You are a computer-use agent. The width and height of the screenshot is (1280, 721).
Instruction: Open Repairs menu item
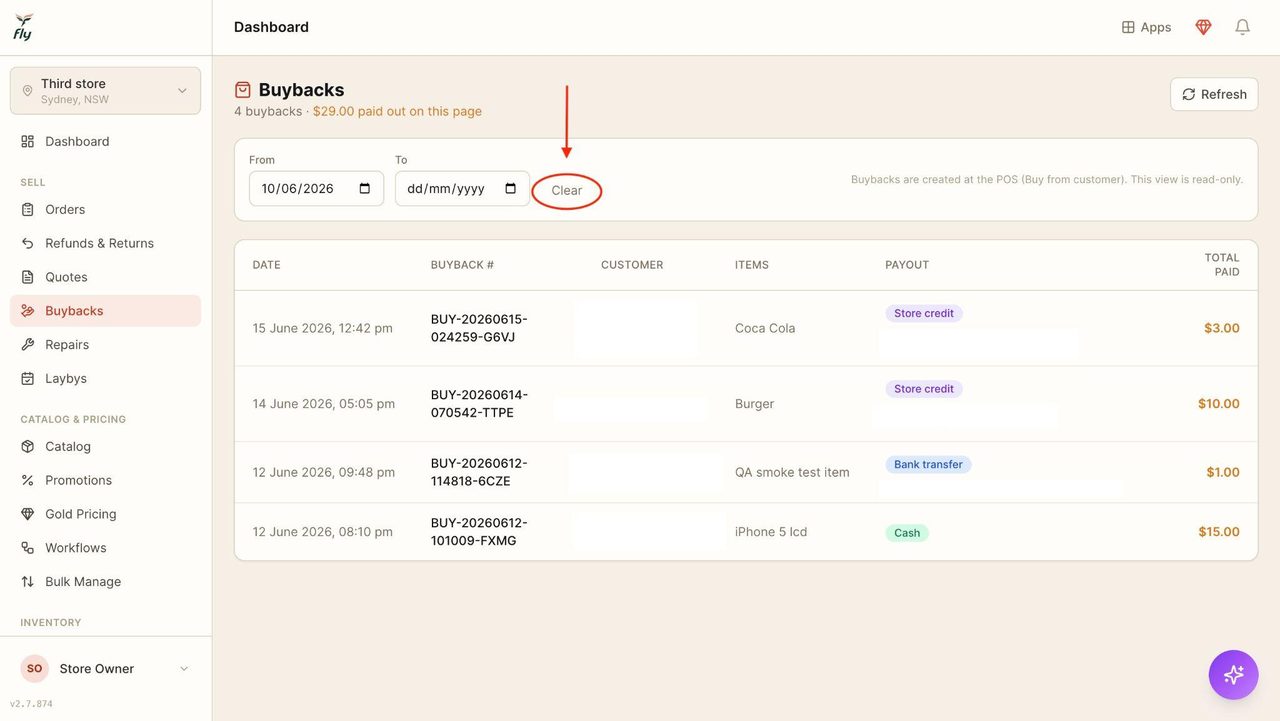[105, 344]
